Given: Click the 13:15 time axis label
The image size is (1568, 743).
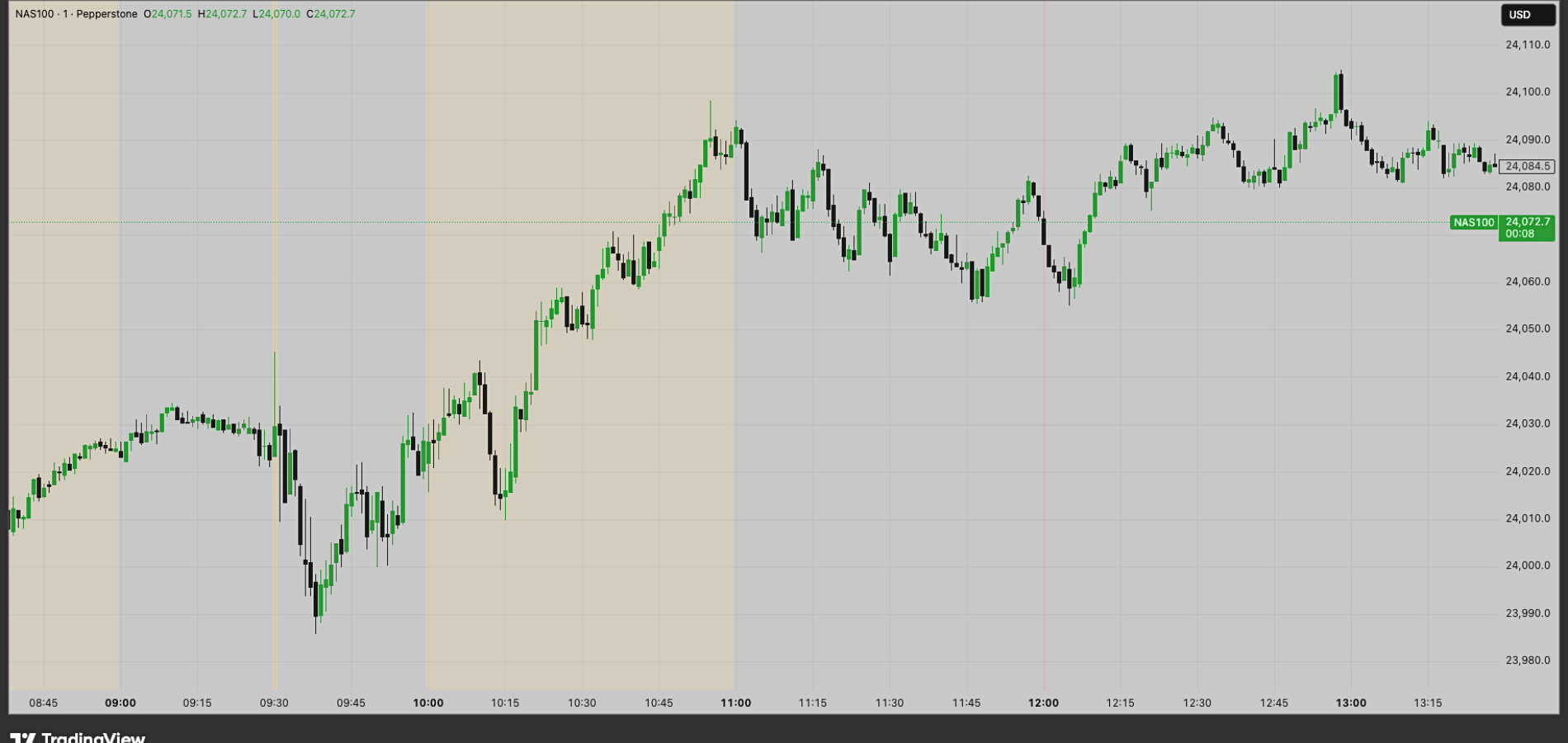Looking at the screenshot, I should 1427,703.
